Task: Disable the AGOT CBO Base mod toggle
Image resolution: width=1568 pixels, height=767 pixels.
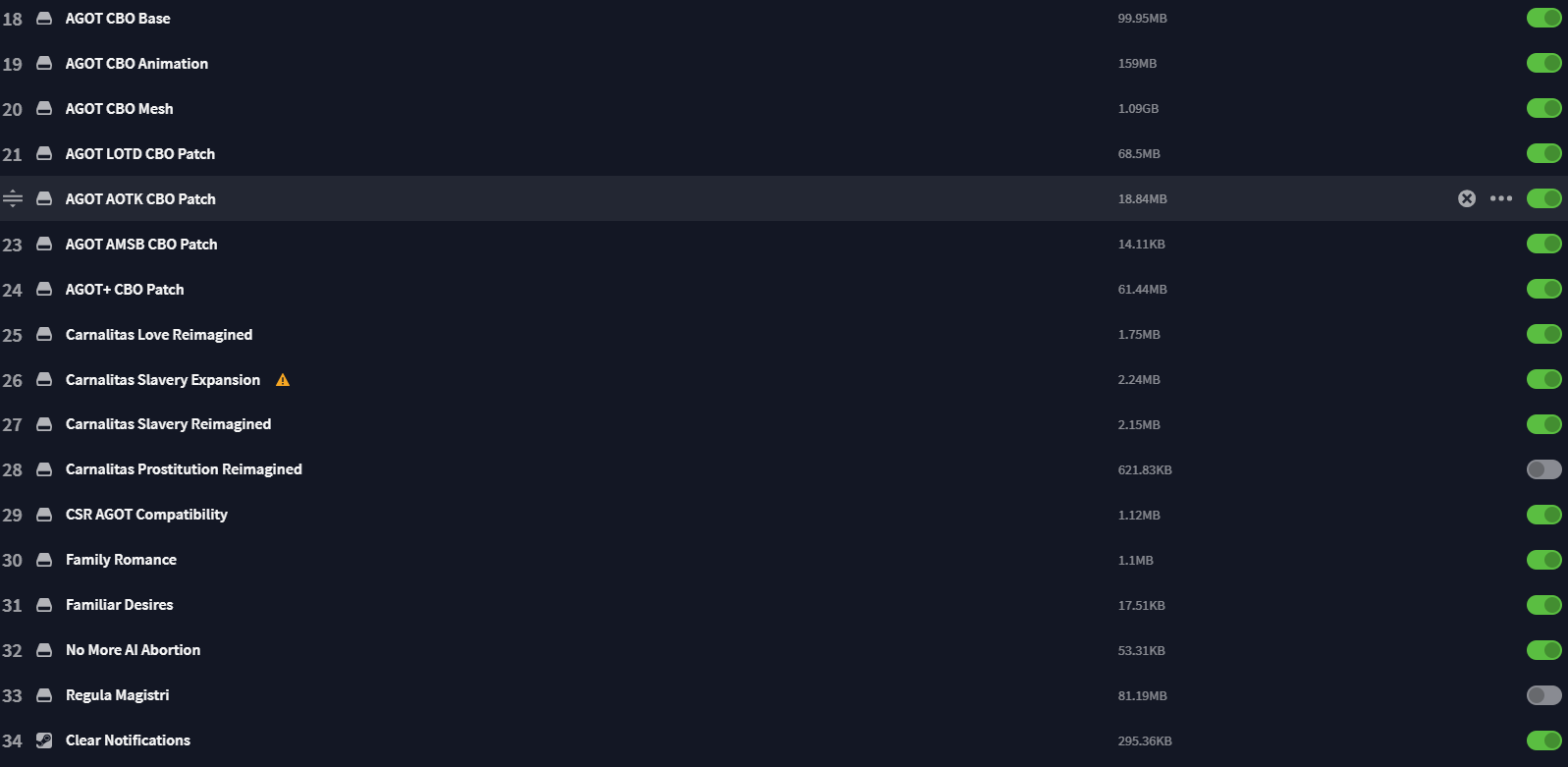Action: pos(1544,18)
